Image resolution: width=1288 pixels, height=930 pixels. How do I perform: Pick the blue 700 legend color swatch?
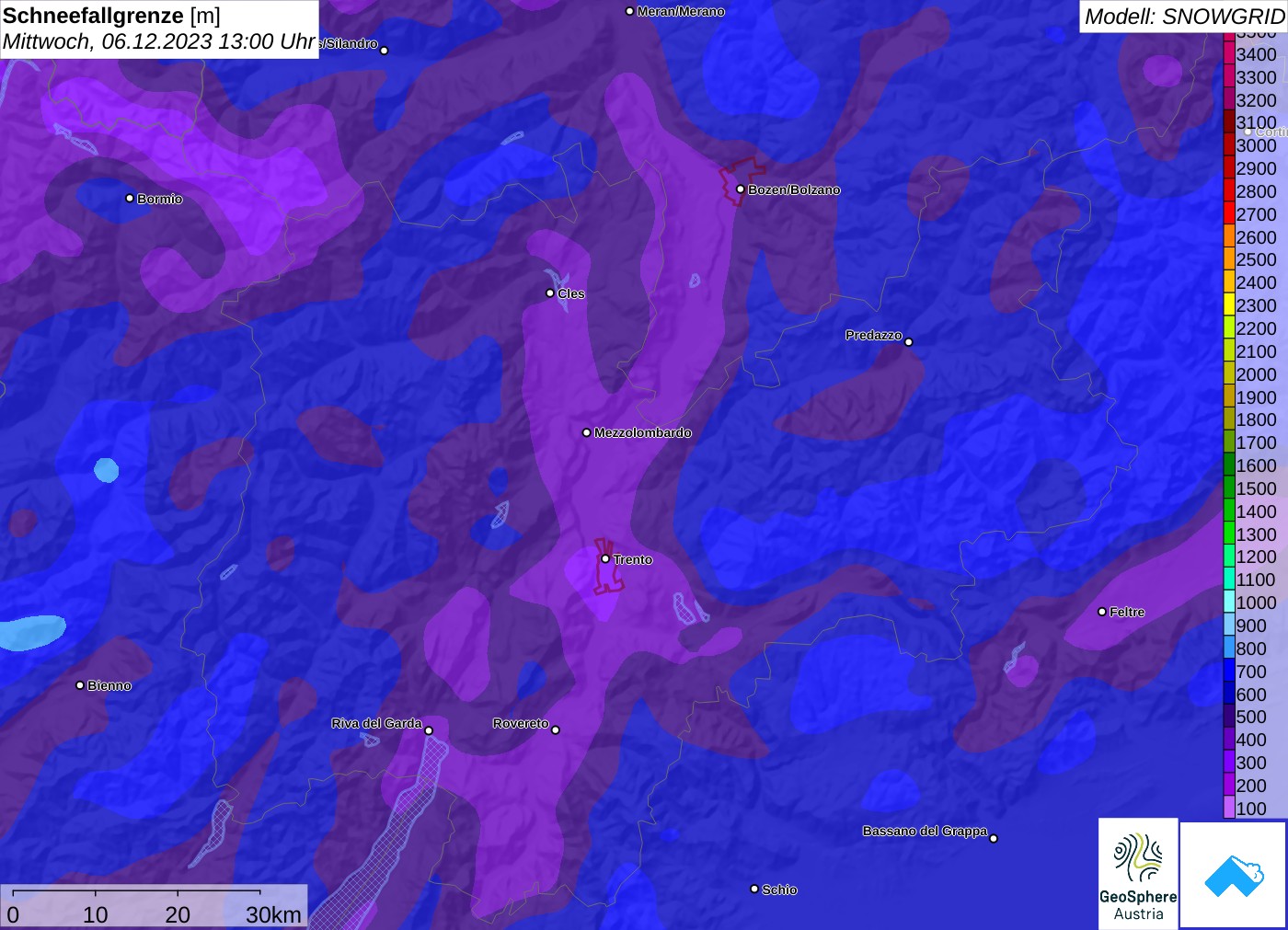pos(1229,671)
